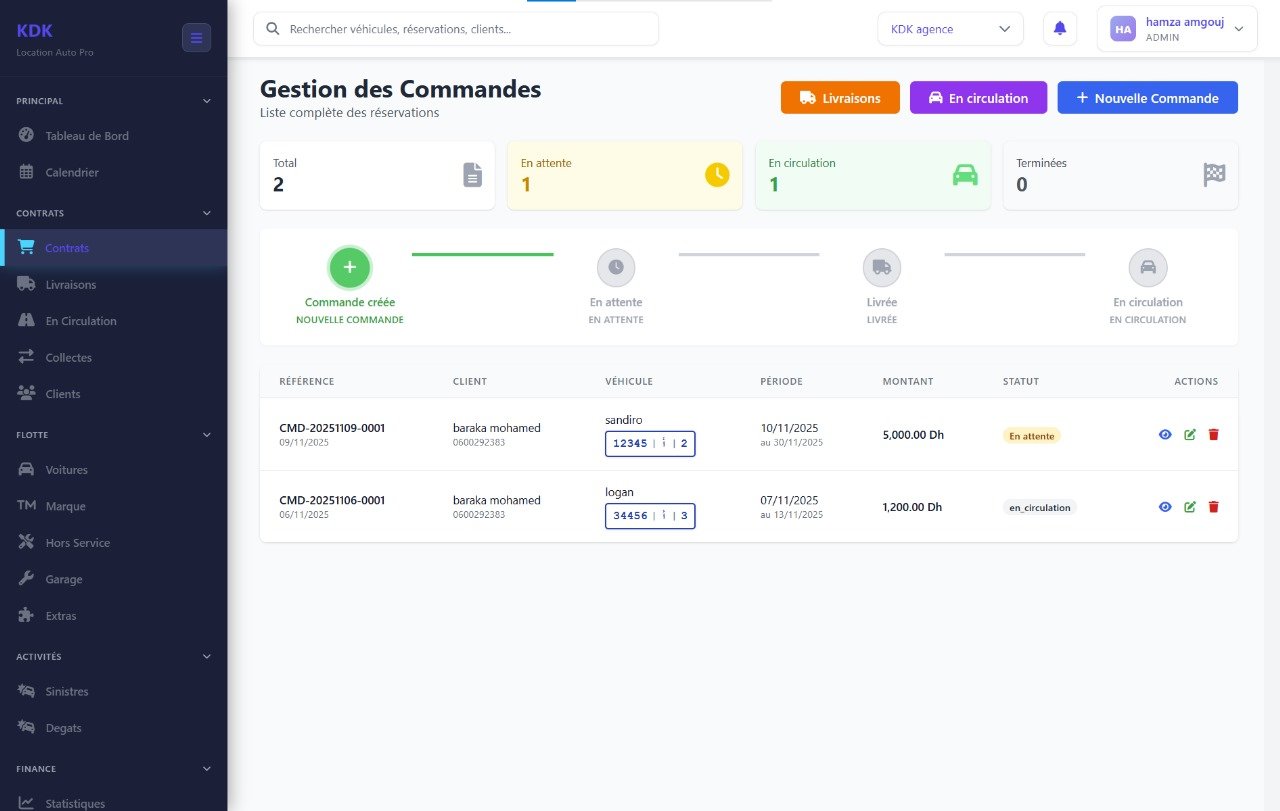1280x811 pixels.
Task: Select the Collectes icon
Action: 25,357
